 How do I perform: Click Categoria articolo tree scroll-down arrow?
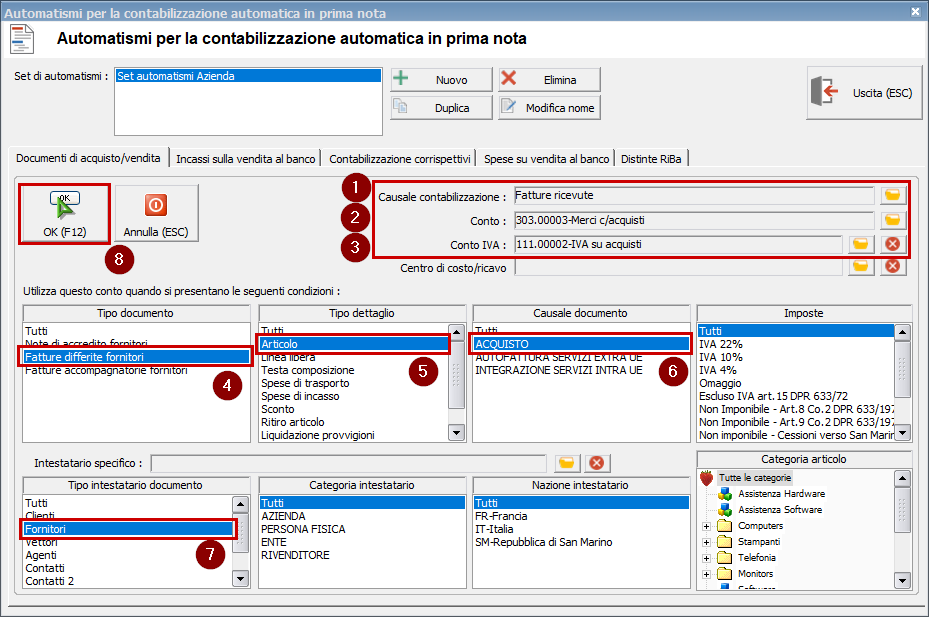902,580
